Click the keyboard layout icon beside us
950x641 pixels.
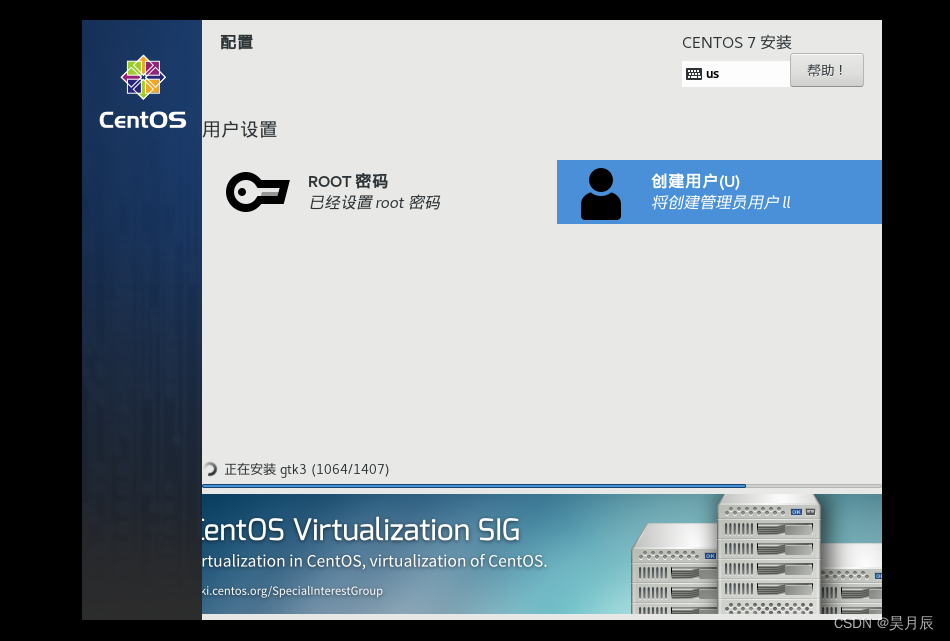pyautogui.click(x=694, y=74)
